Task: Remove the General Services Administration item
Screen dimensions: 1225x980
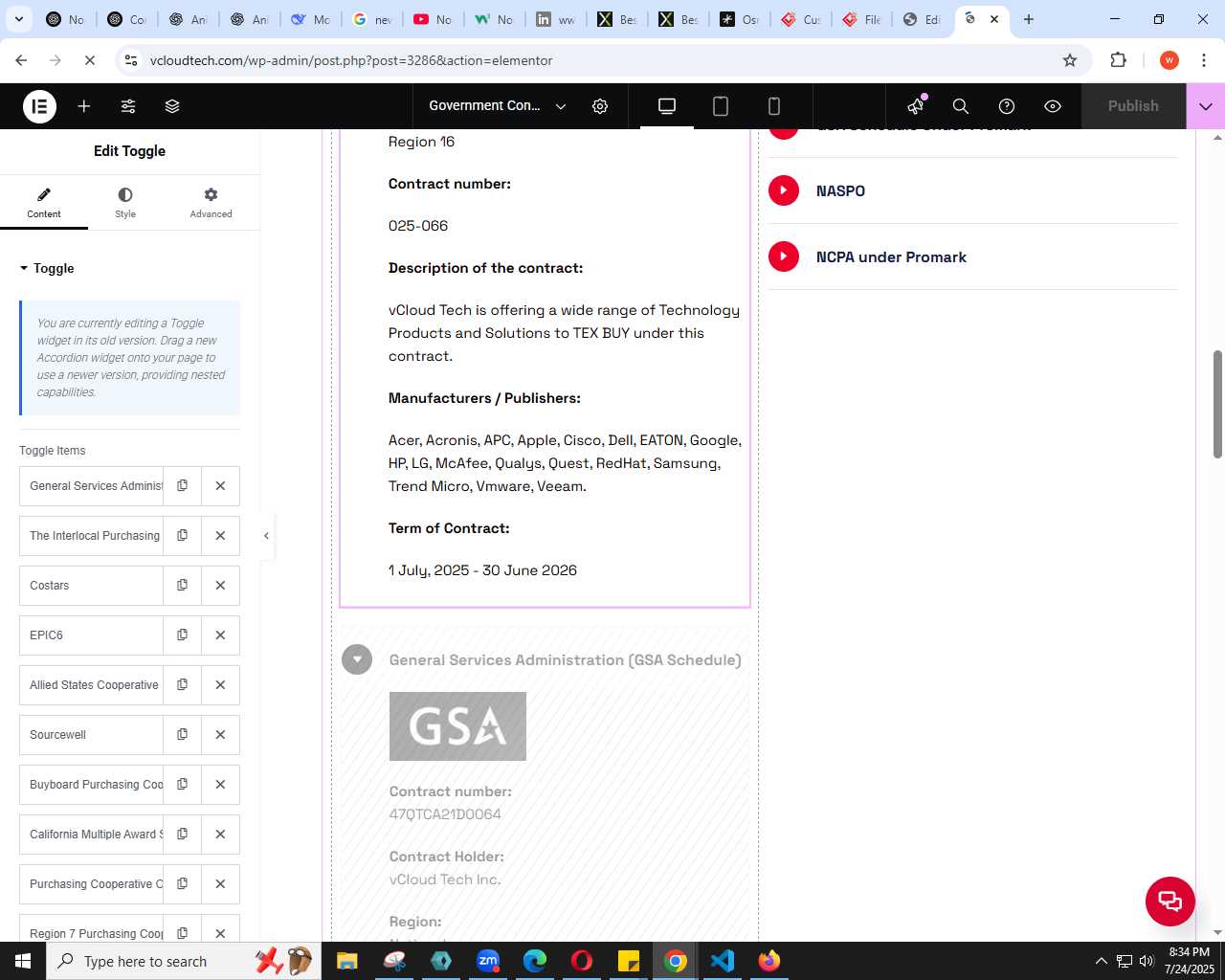Action: click(x=220, y=486)
